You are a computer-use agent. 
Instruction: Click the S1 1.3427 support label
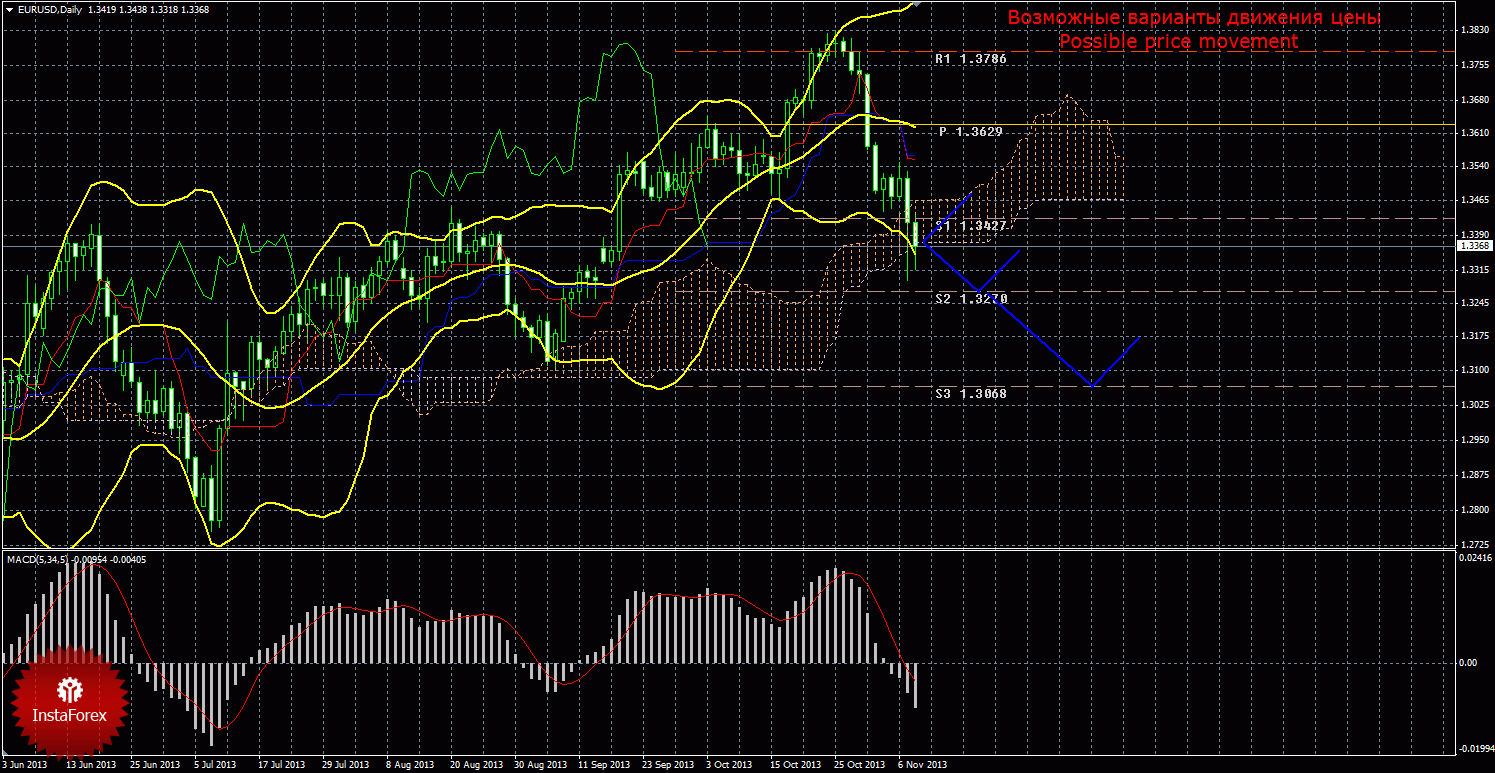[x=970, y=226]
